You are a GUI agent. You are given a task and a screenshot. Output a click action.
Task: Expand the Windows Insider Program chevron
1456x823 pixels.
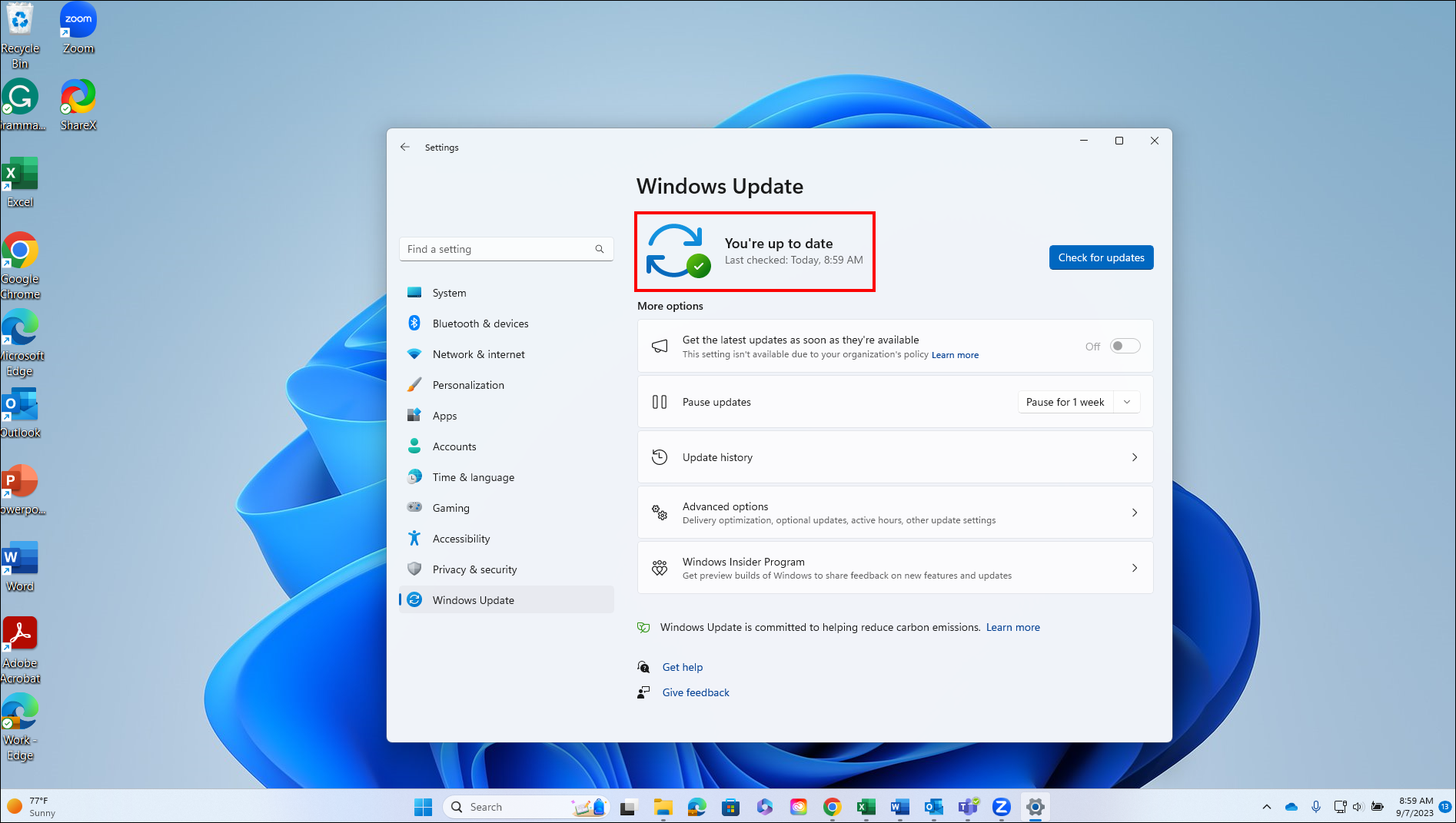pos(1134,567)
